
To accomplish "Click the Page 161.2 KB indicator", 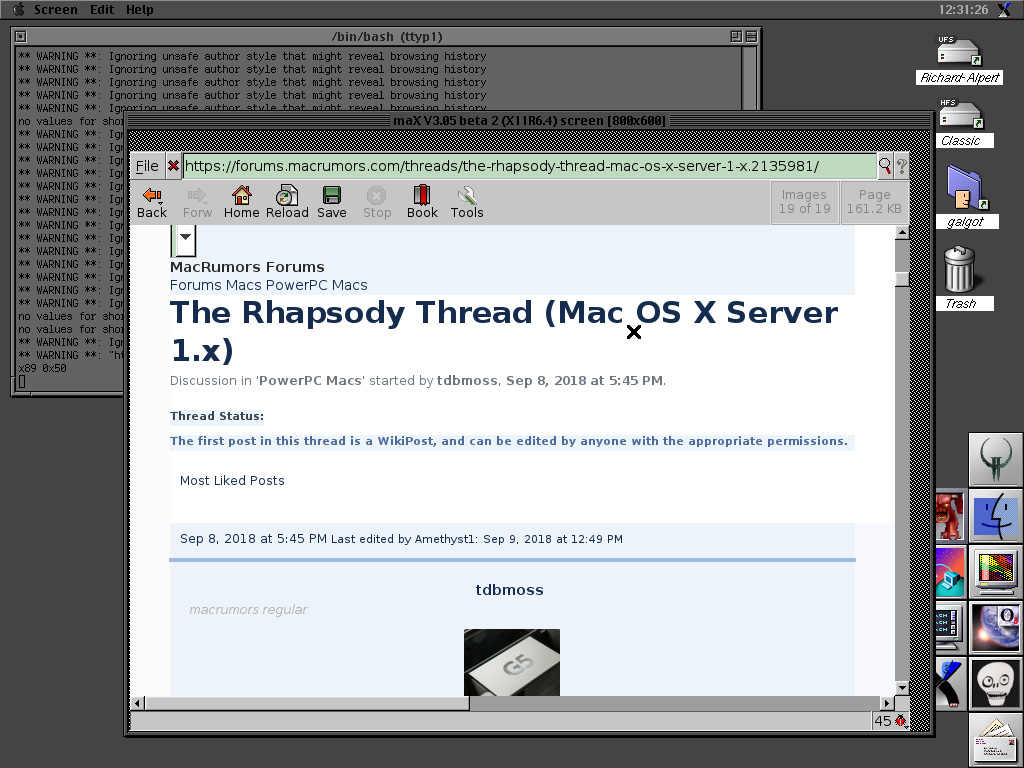I will pyautogui.click(x=874, y=202).
